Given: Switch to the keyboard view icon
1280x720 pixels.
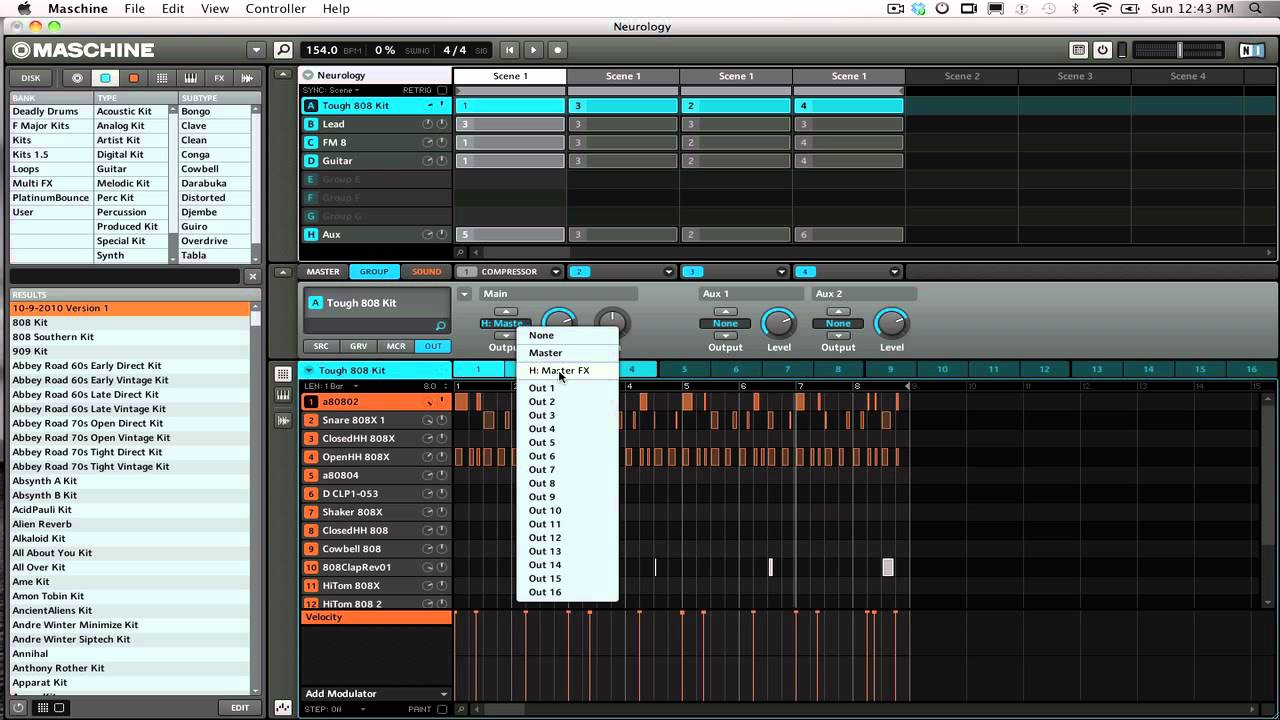Looking at the screenshot, I should [x=283, y=396].
